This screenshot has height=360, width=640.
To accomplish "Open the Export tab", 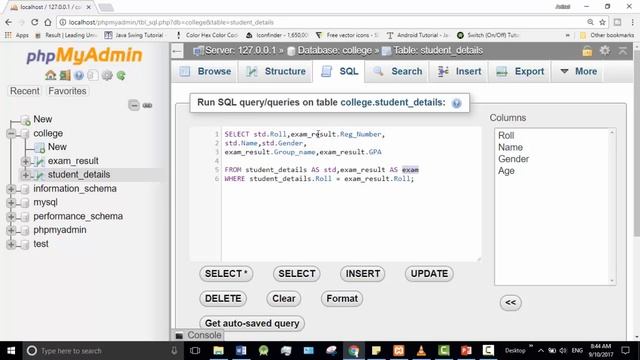I will click(x=520, y=71).
